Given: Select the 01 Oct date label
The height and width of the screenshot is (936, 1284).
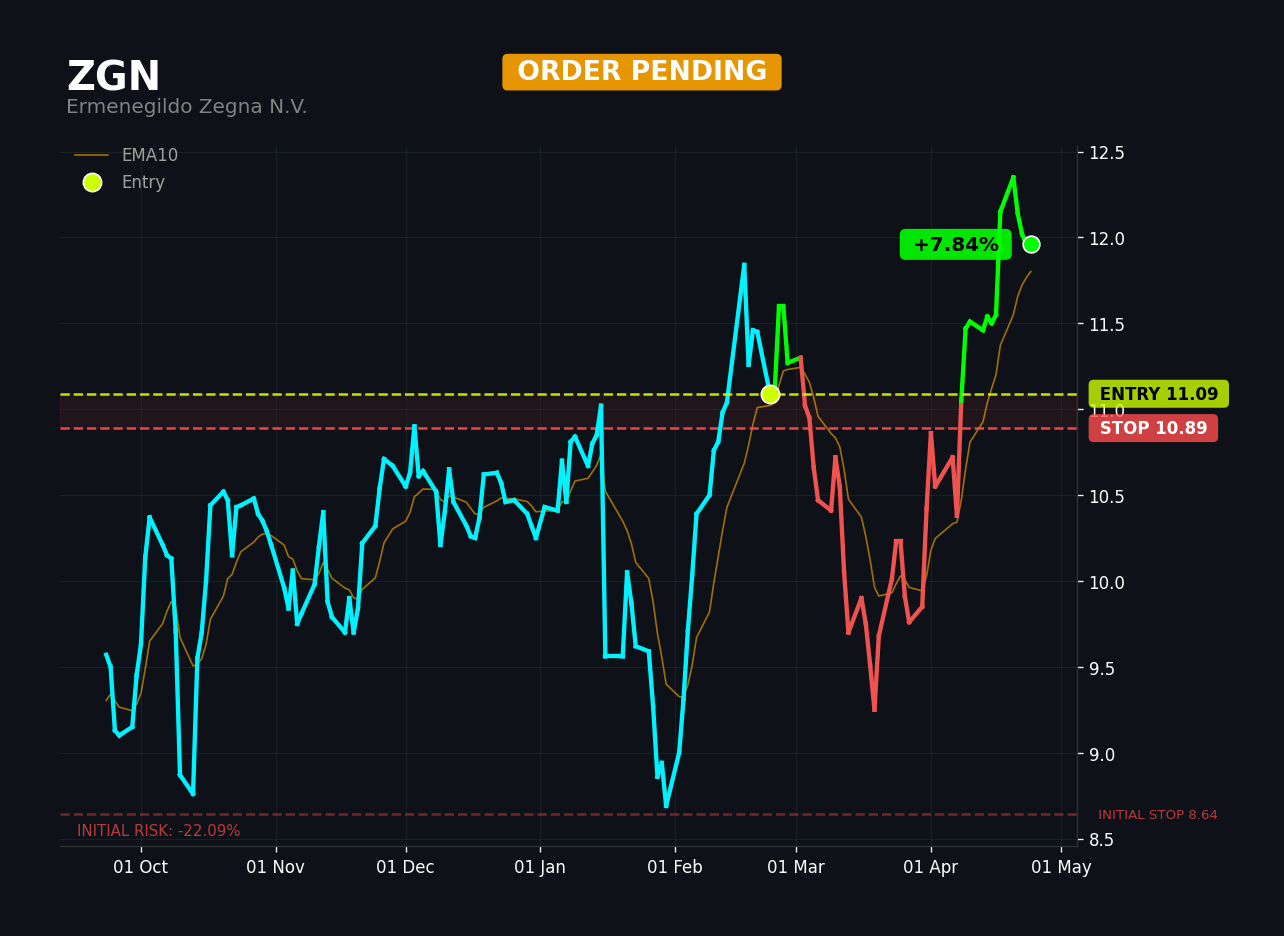Looking at the screenshot, I should pyautogui.click(x=141, y=867).
